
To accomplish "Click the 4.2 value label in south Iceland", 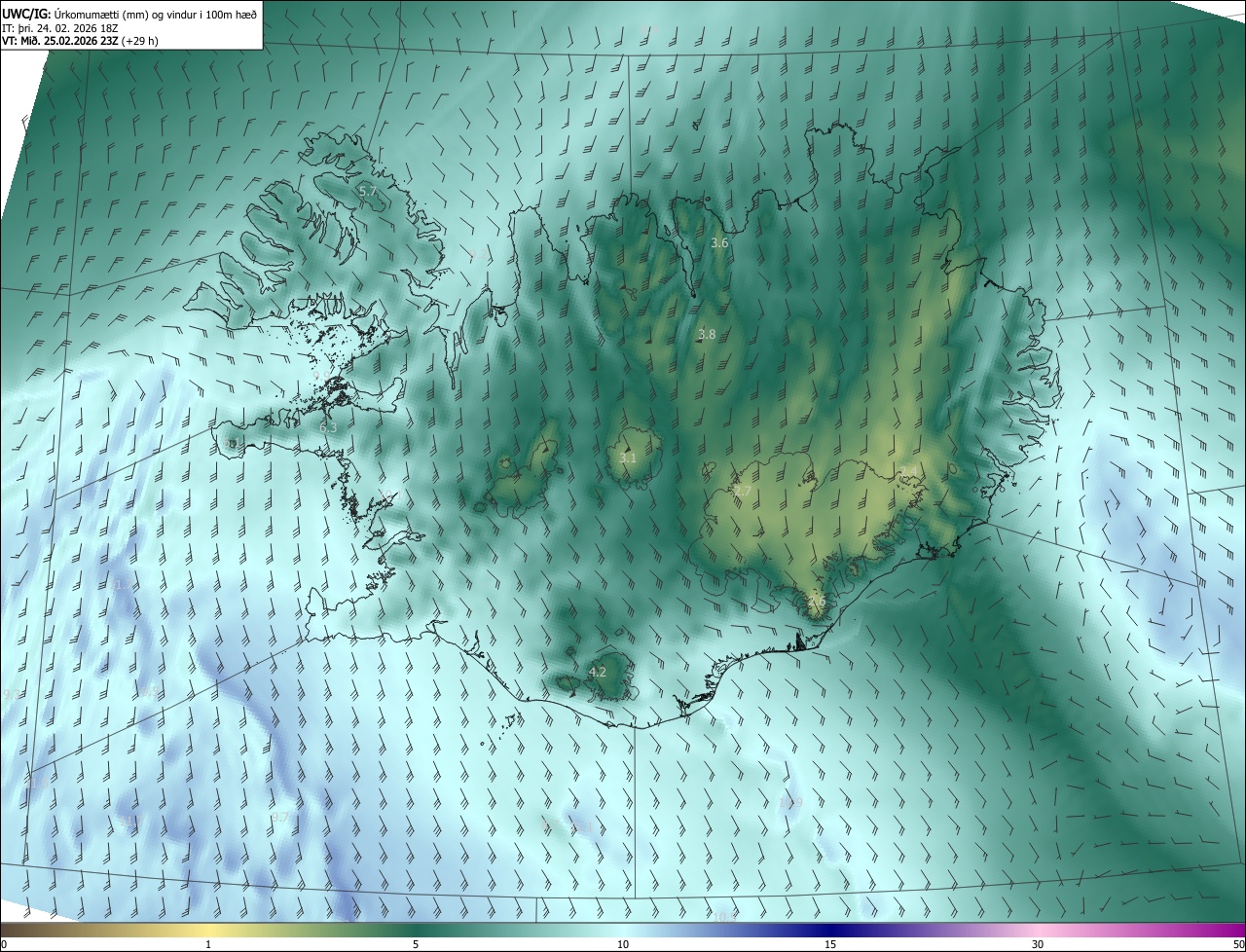I will [x=598, y=673].
